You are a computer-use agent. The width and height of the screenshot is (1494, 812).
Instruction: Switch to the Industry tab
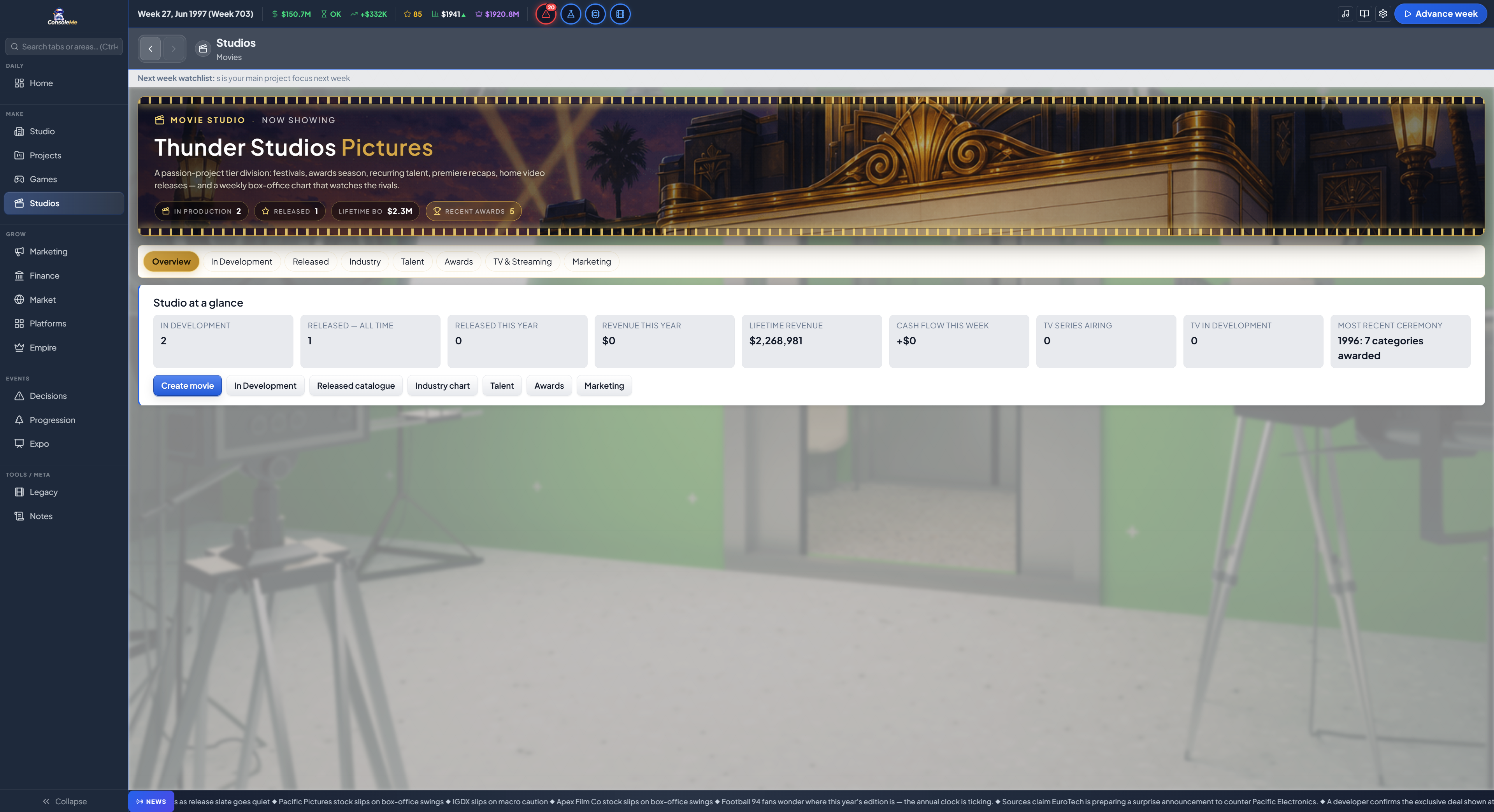365,261
